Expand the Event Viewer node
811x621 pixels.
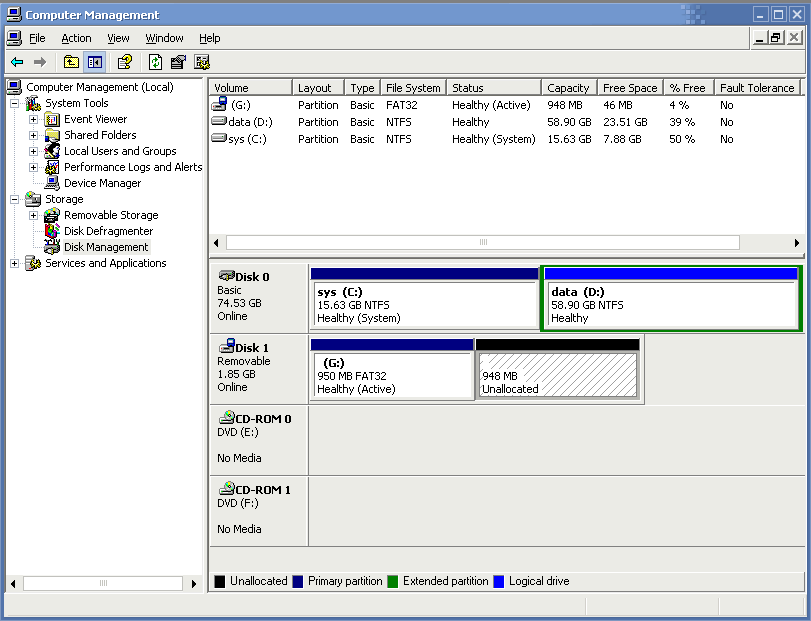coord(33,119)
